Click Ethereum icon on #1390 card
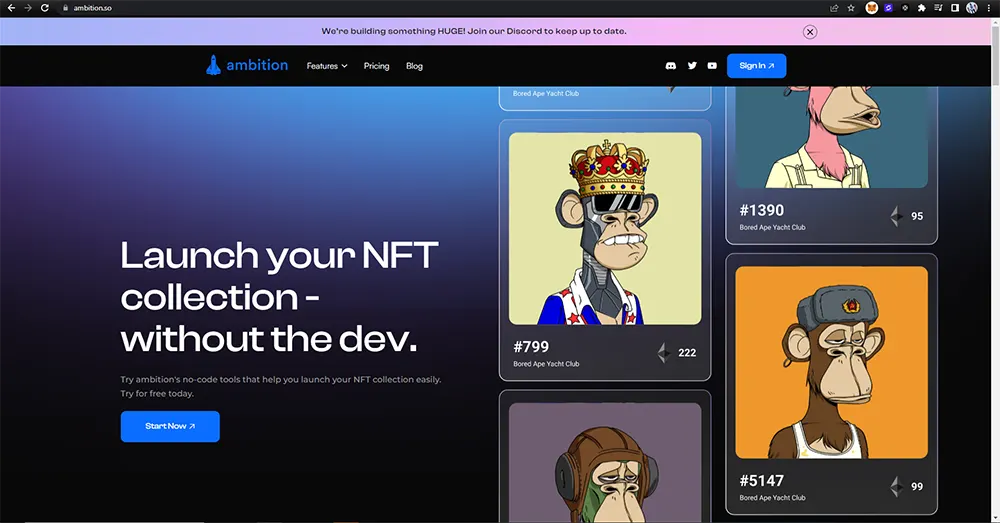Screen dimensions: 1000x523 [897, 216]
